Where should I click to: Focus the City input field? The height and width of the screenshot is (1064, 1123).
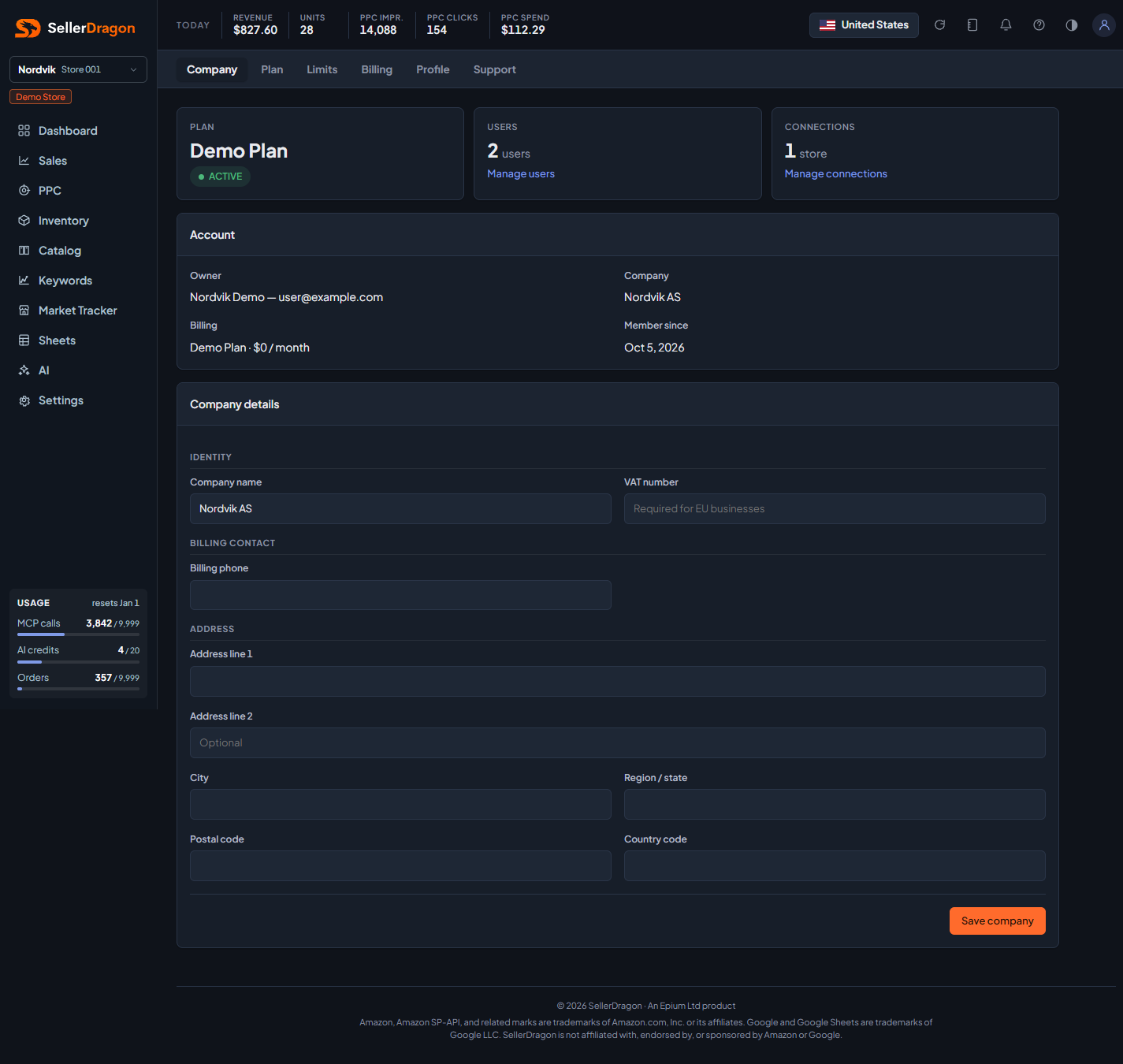tap(400, 805)
